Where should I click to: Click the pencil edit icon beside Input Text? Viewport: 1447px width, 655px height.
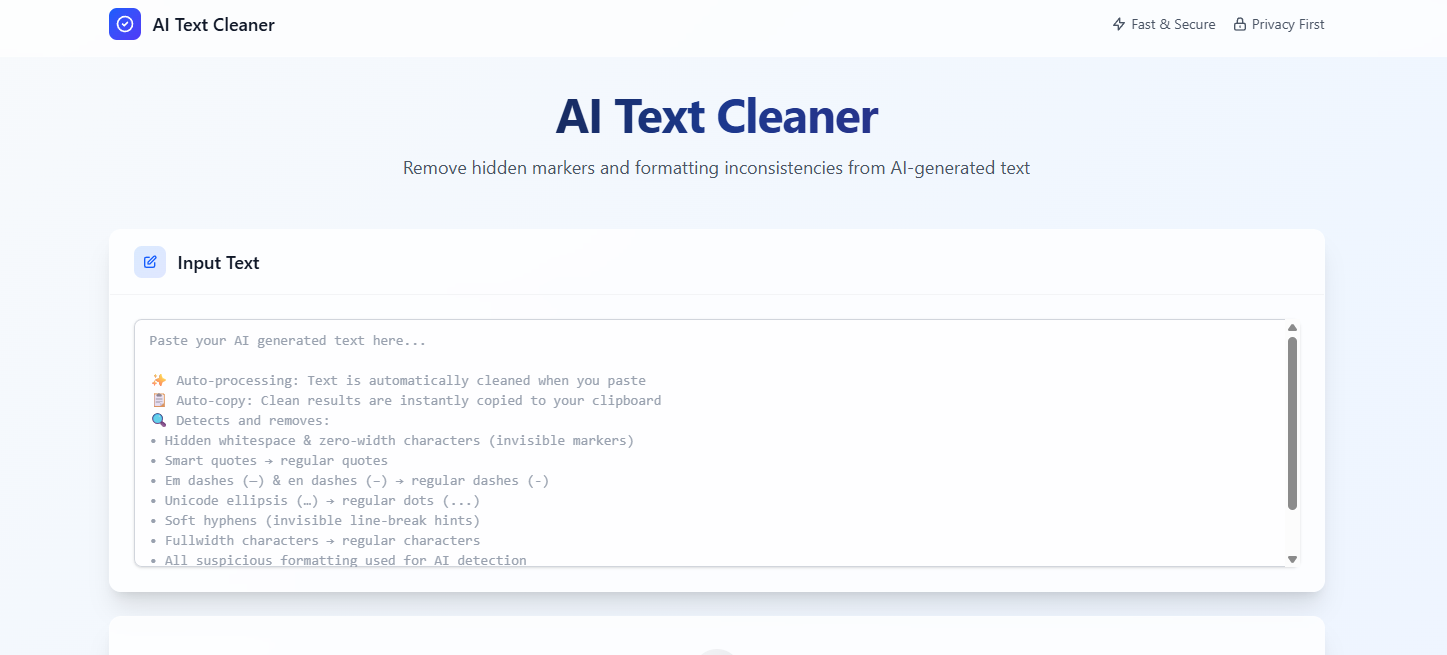point(150,262)
